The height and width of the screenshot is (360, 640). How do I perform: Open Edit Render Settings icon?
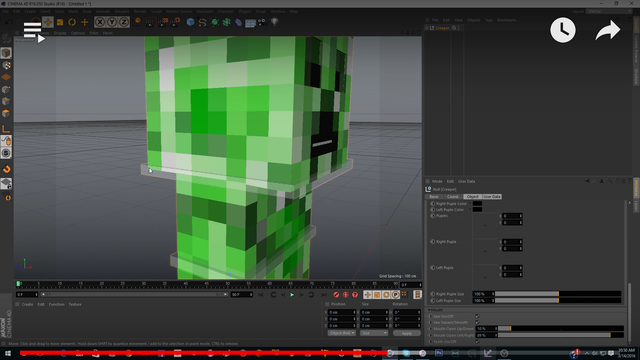coord(176,22)
